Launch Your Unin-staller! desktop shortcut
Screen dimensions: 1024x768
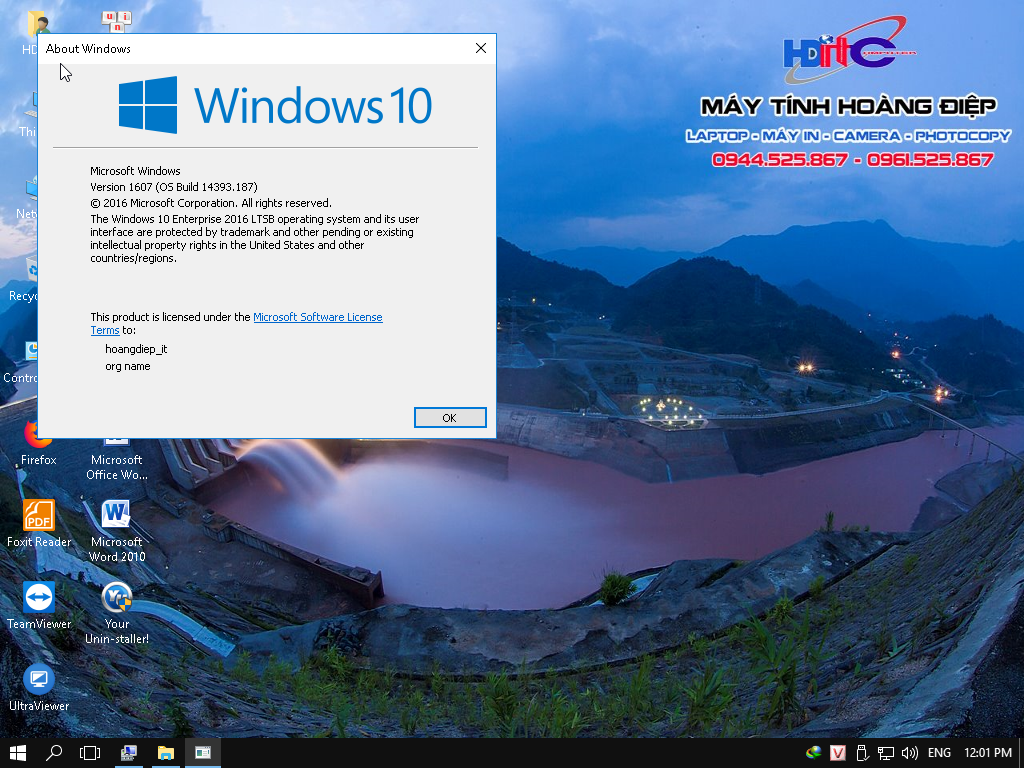(117, 613)
